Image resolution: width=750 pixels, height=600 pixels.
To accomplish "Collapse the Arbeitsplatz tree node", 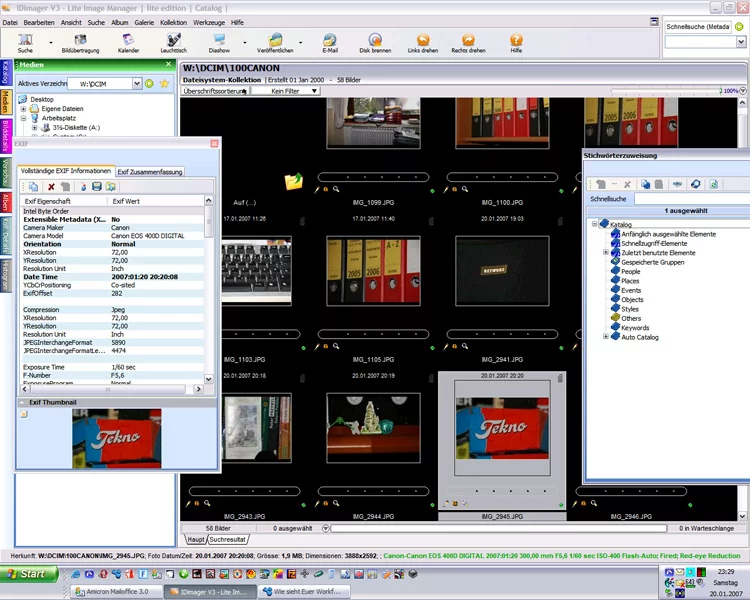I will pos(23,118).
